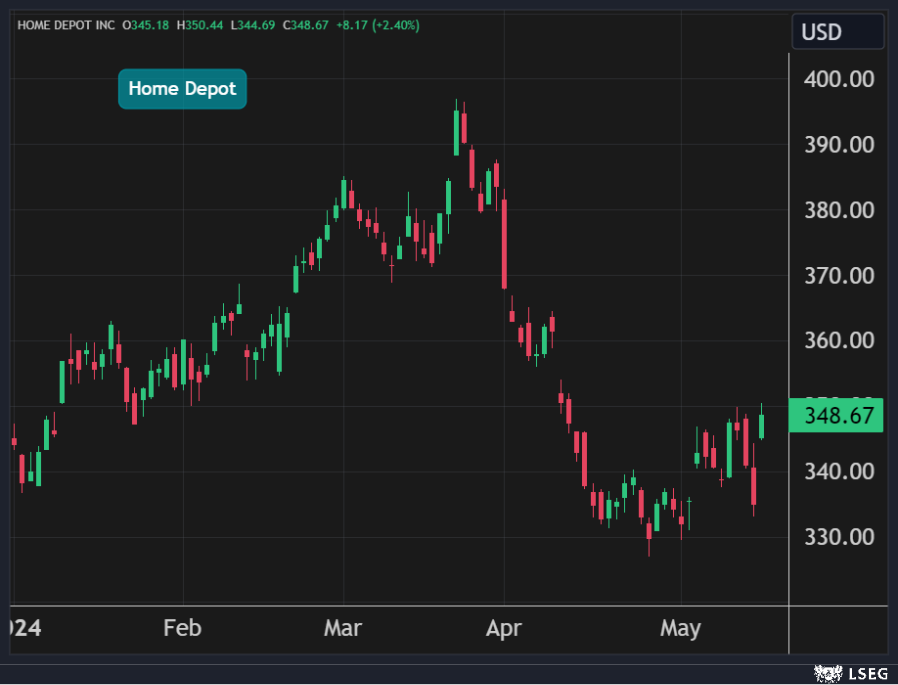Click the high price value H350.44
This screenshot has width=898, height=685.
tap(200, 24)
